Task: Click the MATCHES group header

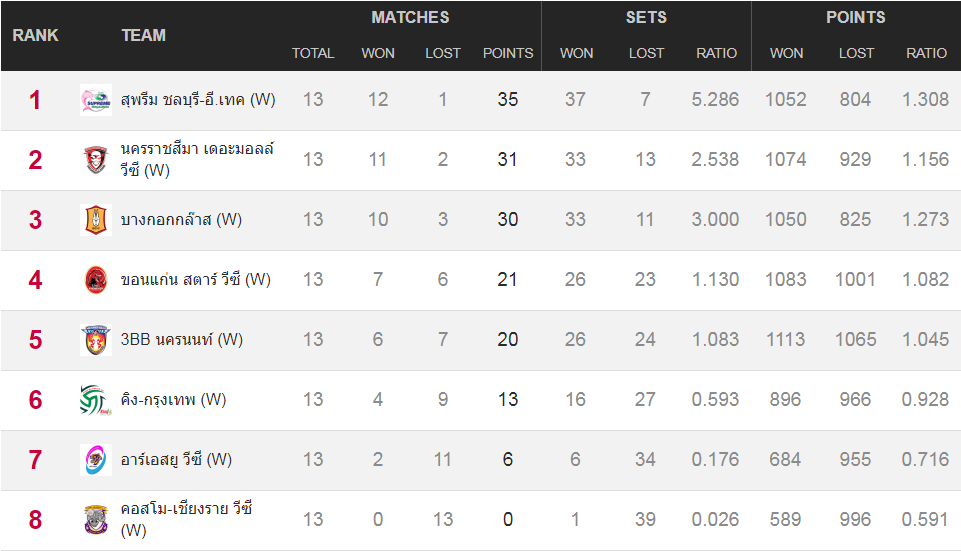Action: (410, 17)
